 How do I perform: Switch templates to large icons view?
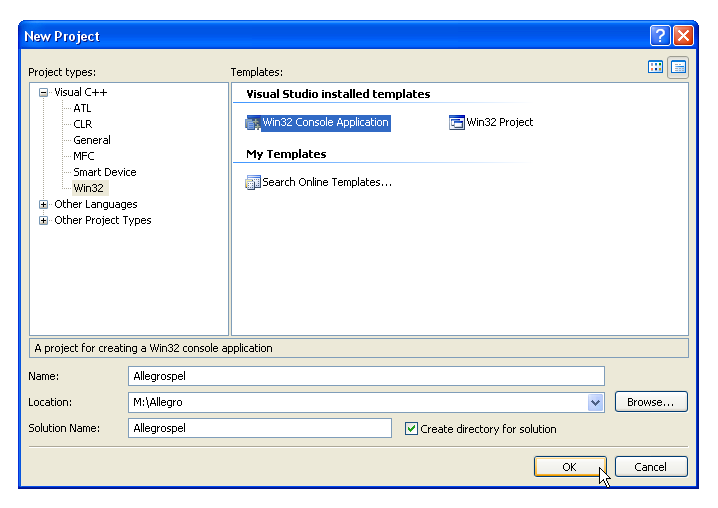coord(655,67)
